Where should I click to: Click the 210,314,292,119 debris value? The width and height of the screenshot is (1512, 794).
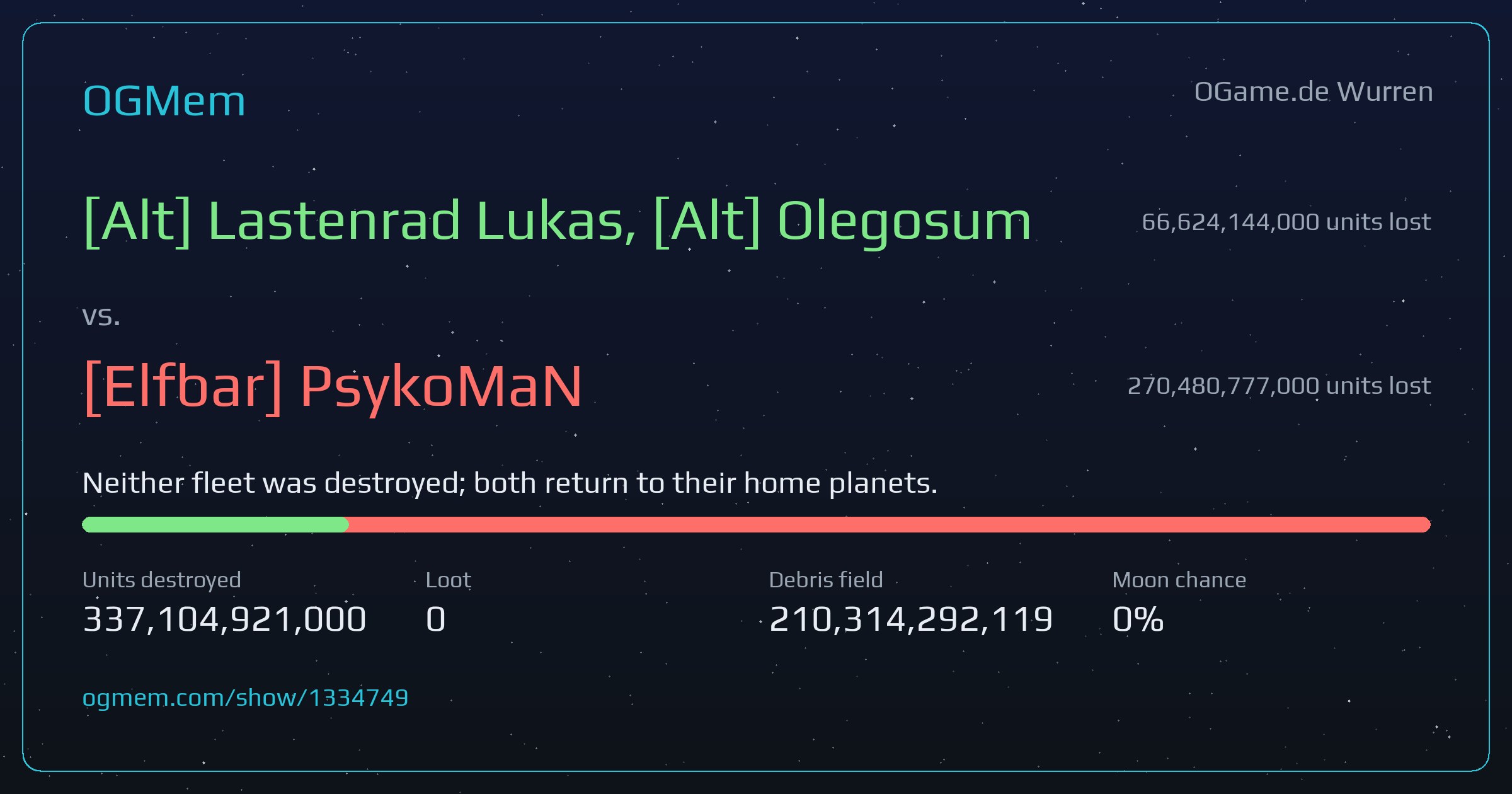(910, 619)
